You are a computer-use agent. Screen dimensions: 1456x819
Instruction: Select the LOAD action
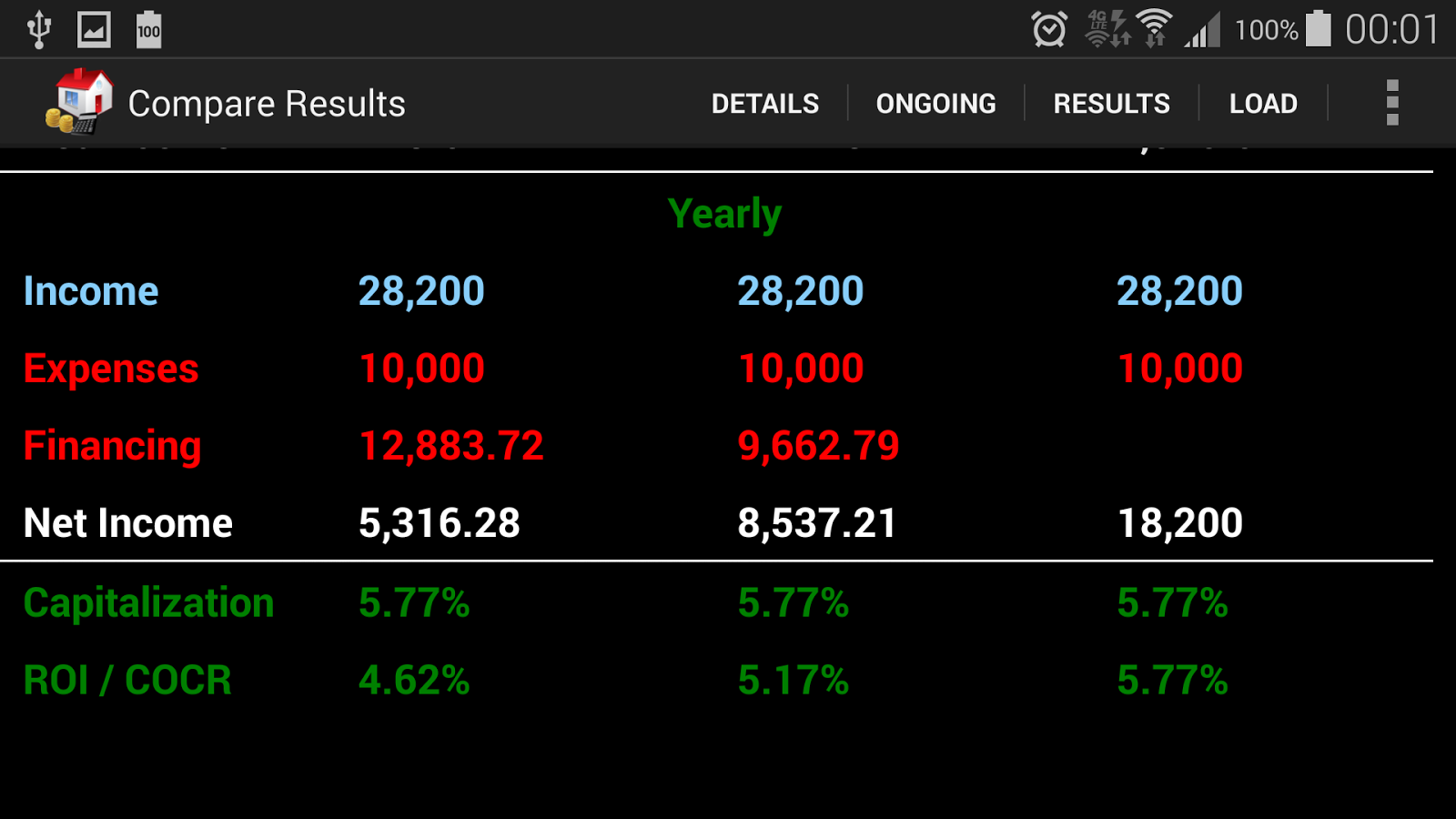point(1263,104)
